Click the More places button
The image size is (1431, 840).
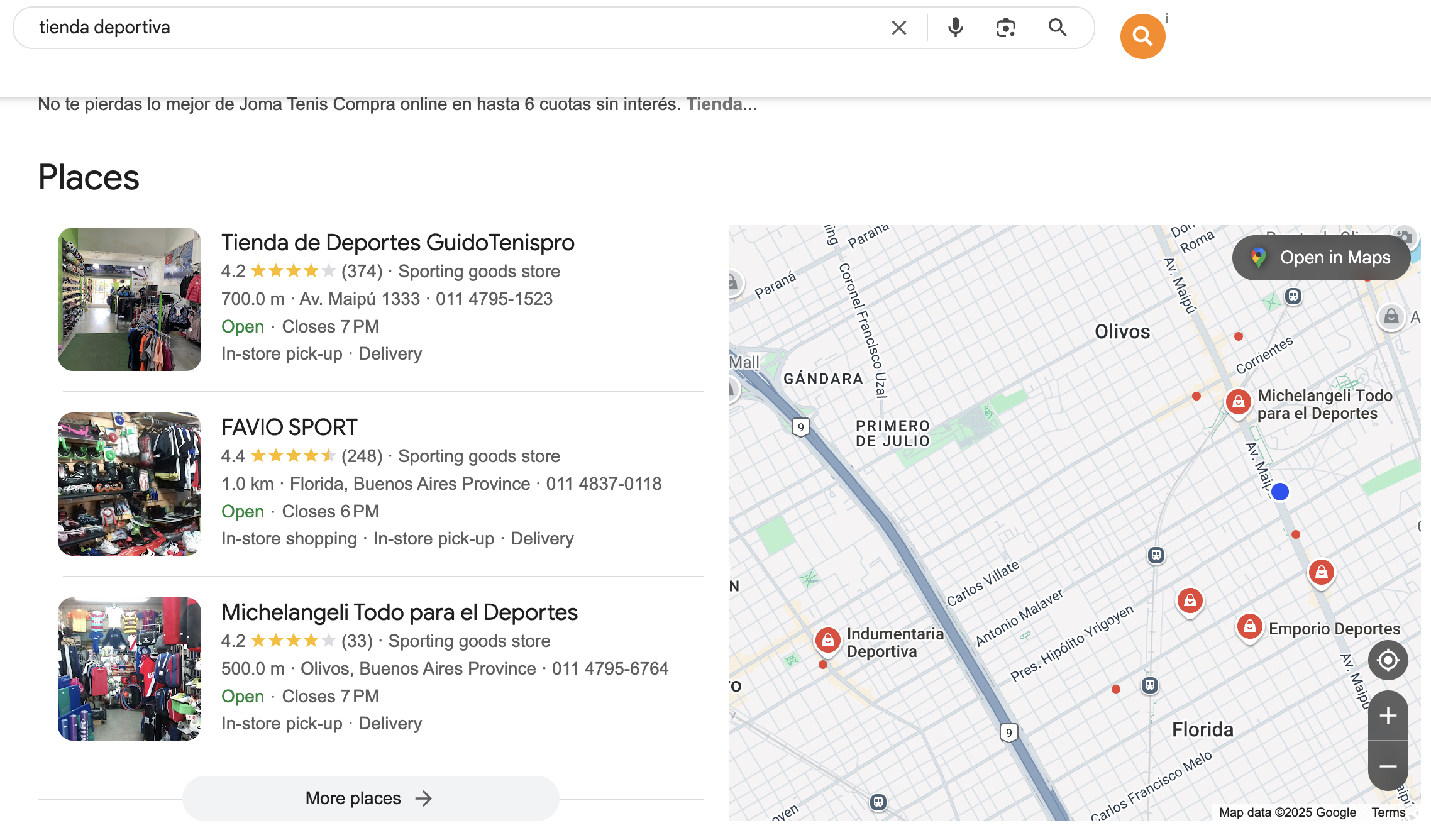pos(370,799)
